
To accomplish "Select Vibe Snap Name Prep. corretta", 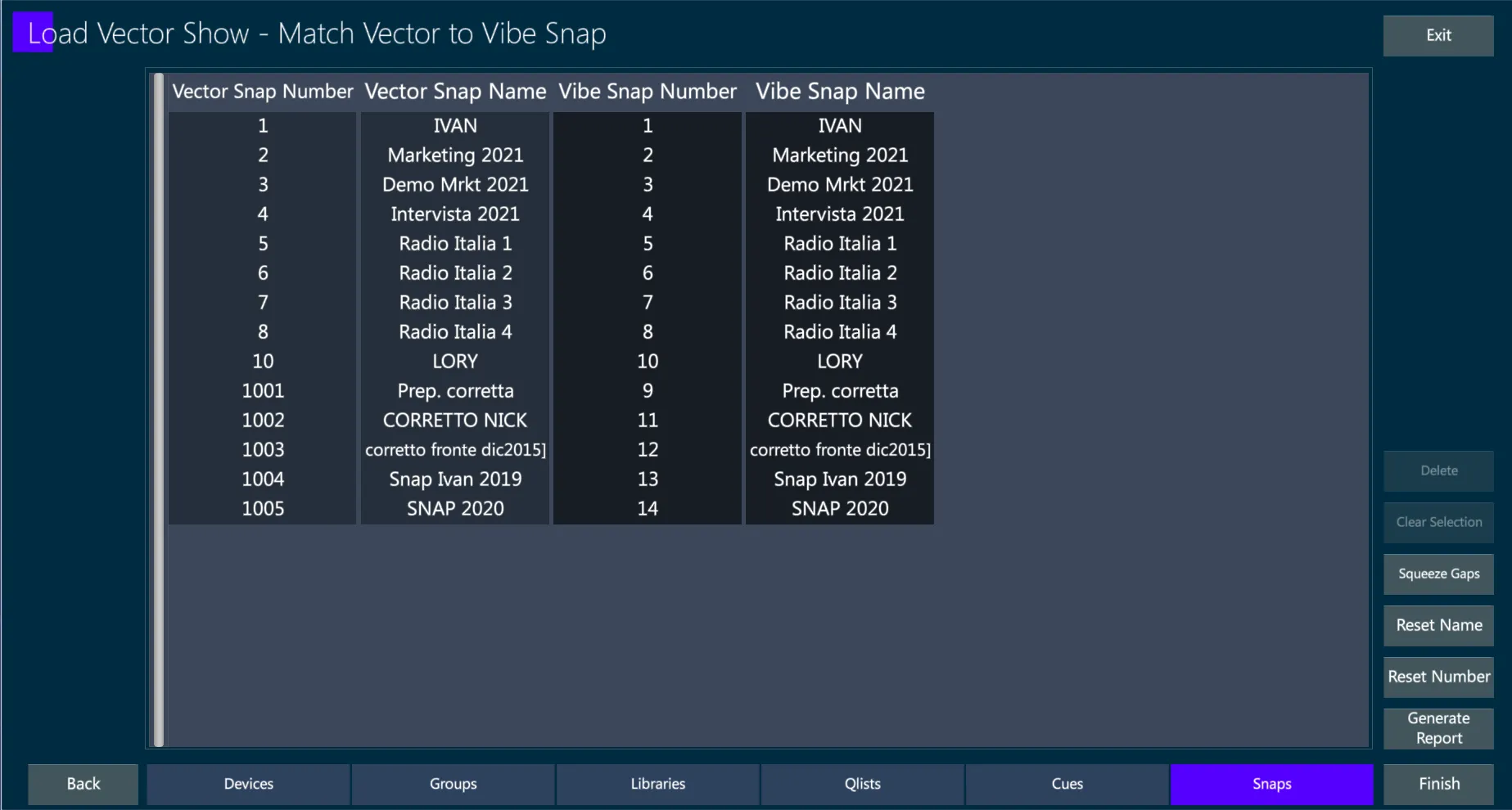I will (840, 391).
